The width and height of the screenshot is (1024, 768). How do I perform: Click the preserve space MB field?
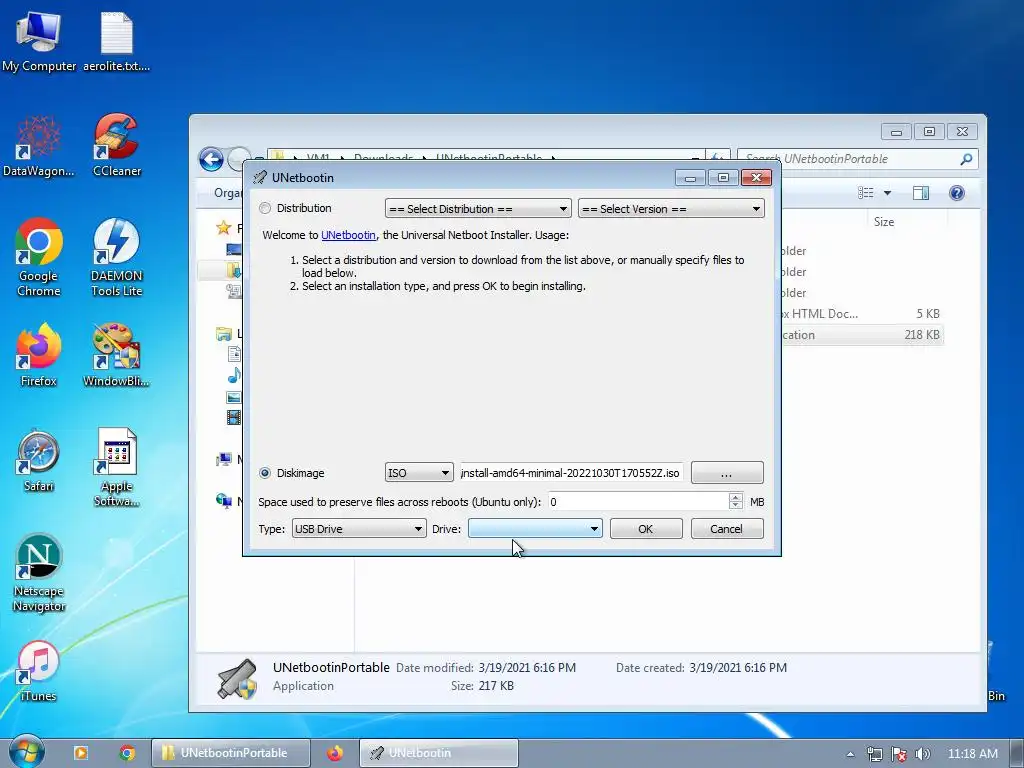pyautogui.click(x=638, y=502)
